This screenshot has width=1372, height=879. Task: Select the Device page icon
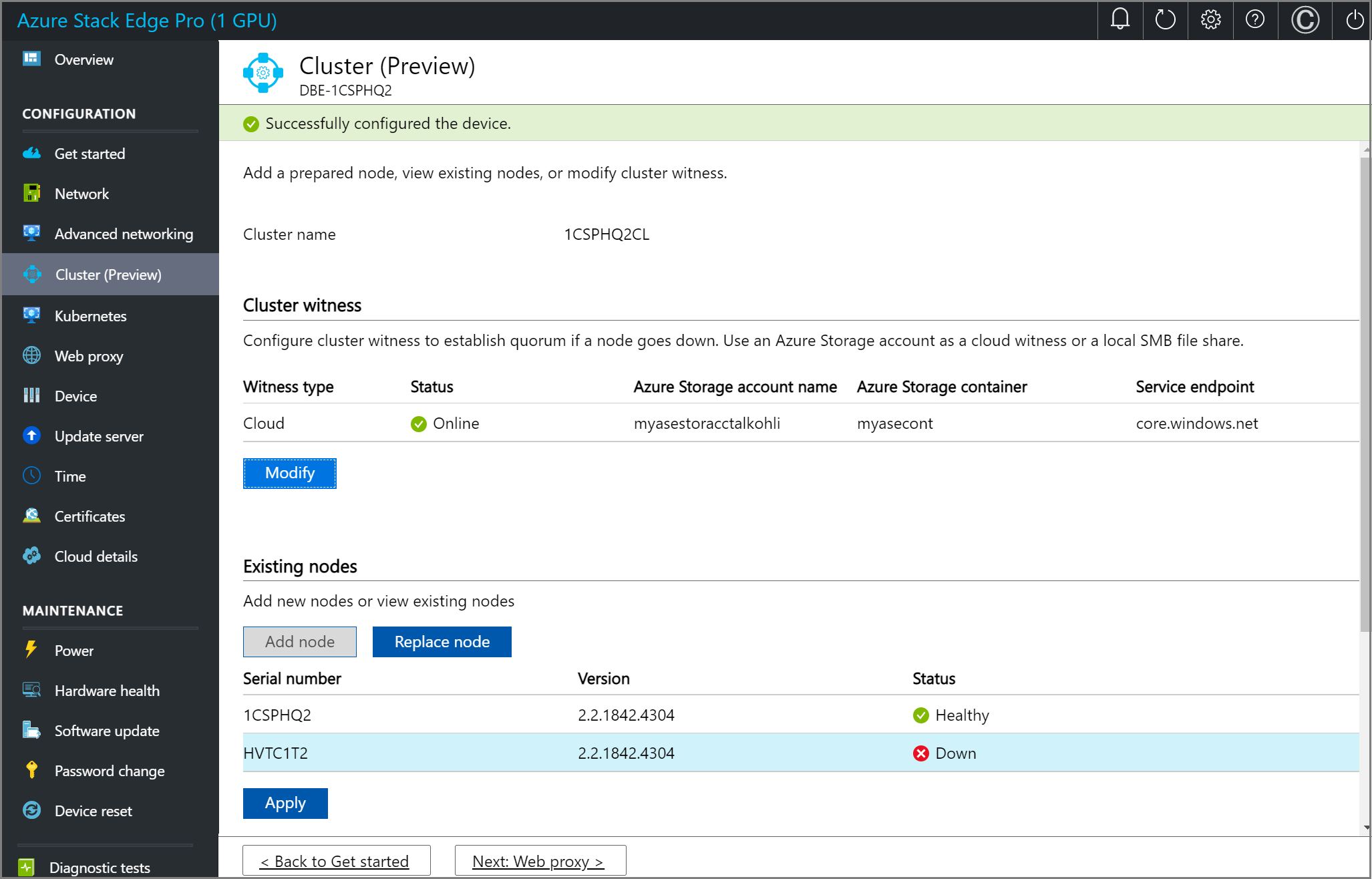pyautogui.click(x=31, y=395)
